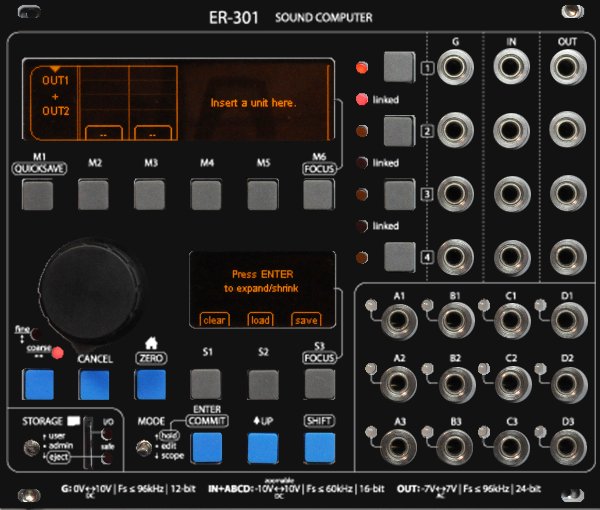Screen dimensions: 600x510
Task: Click the A1 input jack
Action: [399, 321]
